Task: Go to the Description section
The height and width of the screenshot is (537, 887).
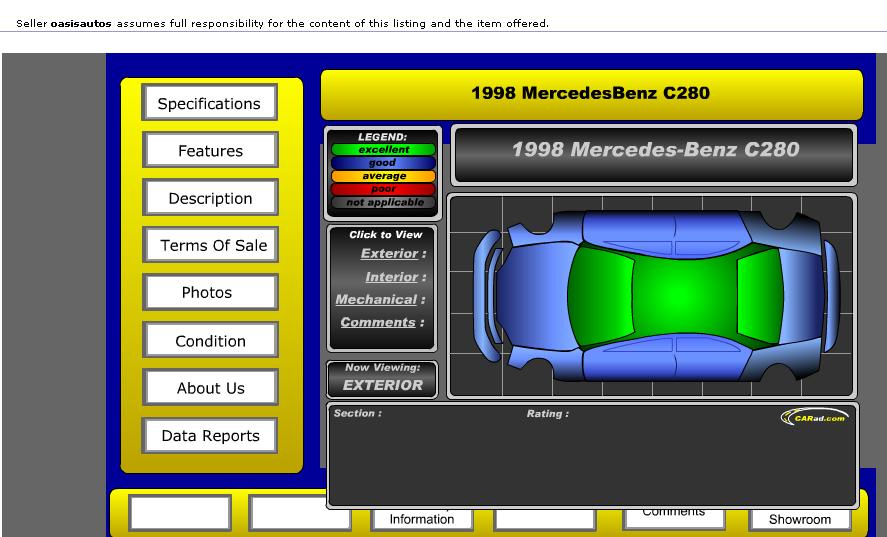Action: click(x=210, y=197)
